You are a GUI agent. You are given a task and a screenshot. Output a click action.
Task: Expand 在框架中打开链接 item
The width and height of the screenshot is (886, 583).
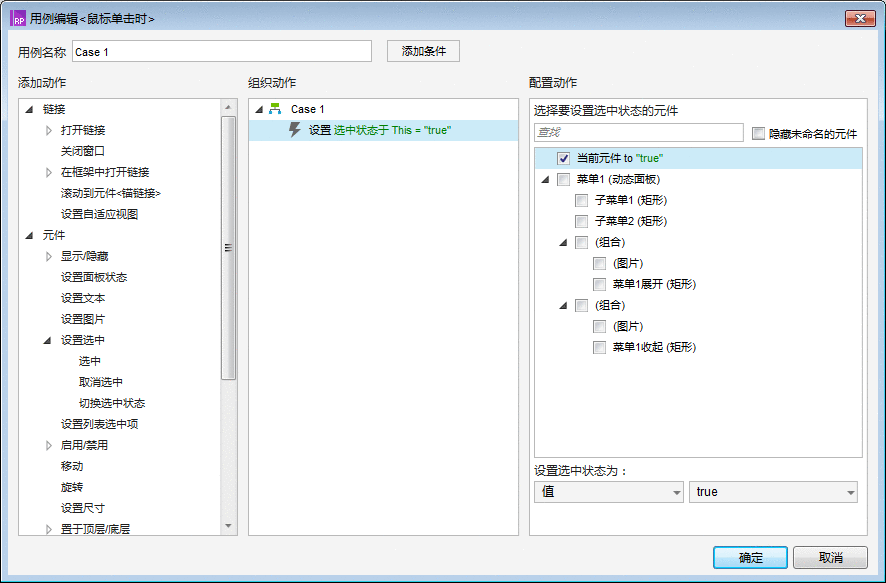(x=49, y=172)
